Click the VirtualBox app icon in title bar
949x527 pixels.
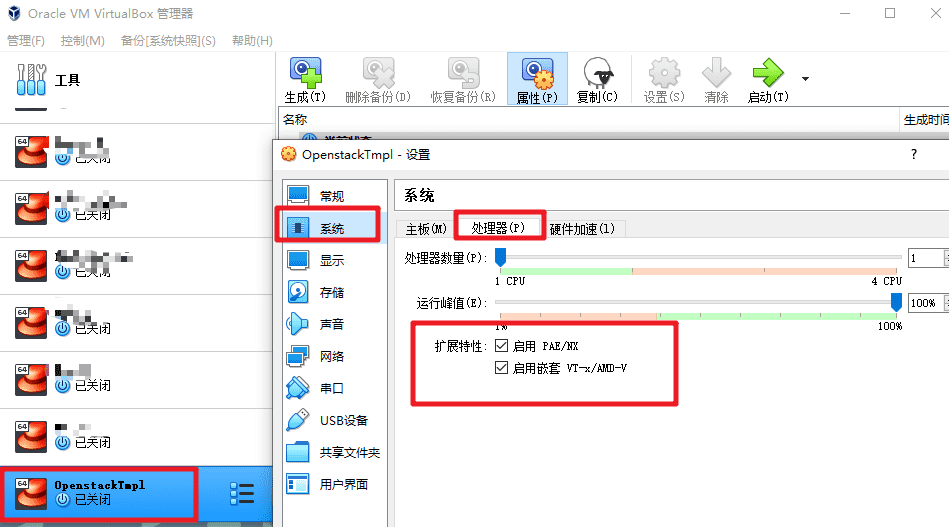pyautogui.click(x=14, y=13)
